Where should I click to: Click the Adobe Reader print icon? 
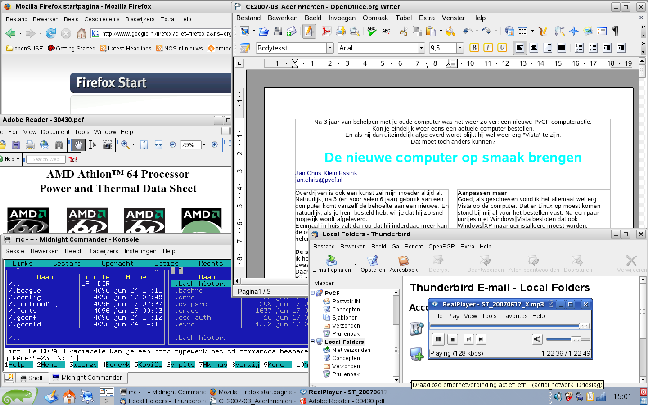pyautogui.click(x=30, y=145)
